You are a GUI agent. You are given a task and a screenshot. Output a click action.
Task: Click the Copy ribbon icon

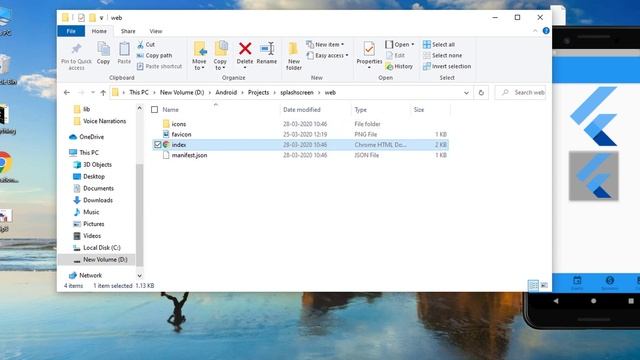103,53
